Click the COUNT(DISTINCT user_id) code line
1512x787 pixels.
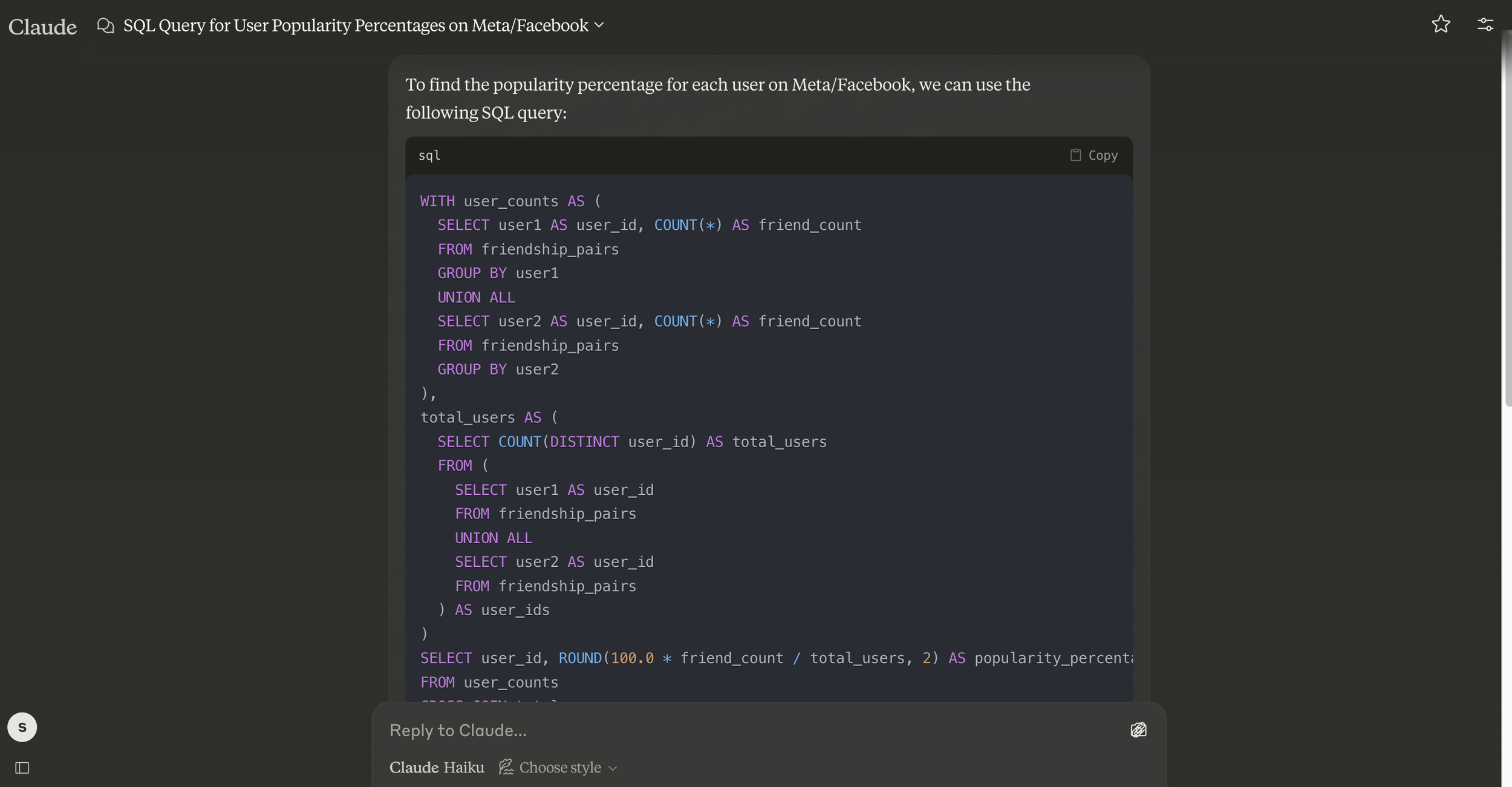[631, 442]
